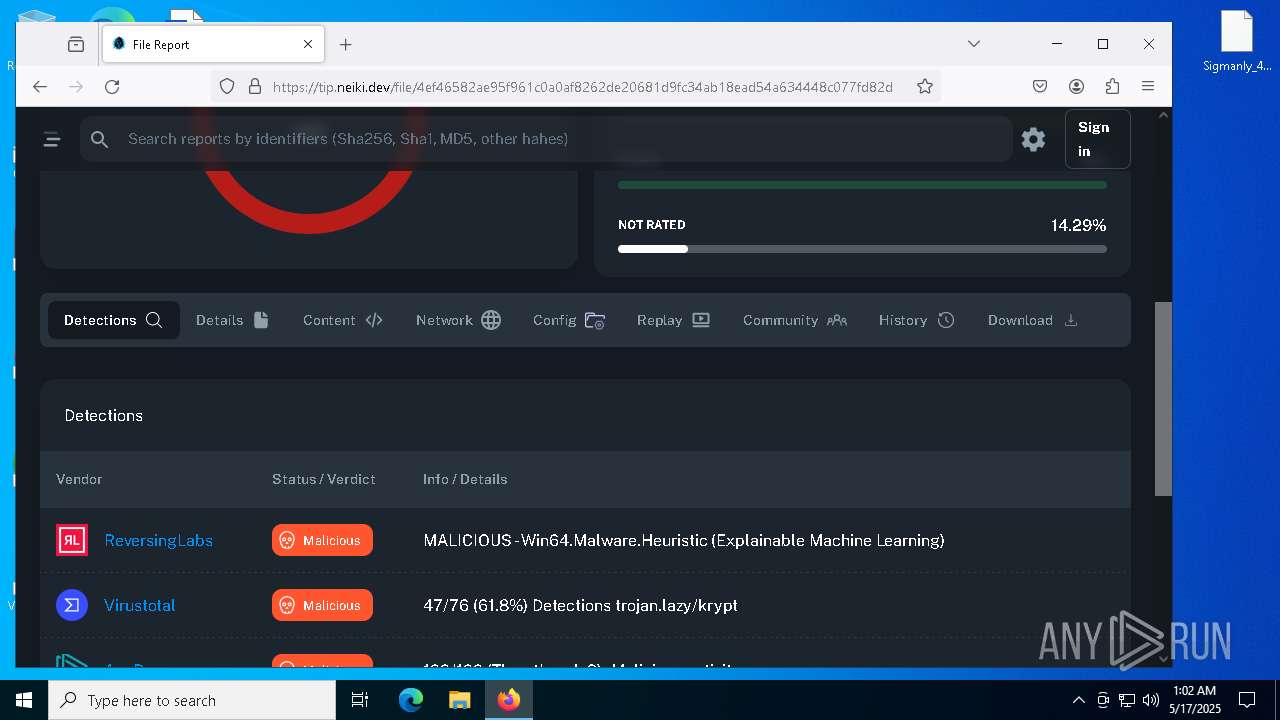Click the search magnifier icon in the site header
This screenshot has height=720, width=1280.
(x=99, y=140)
